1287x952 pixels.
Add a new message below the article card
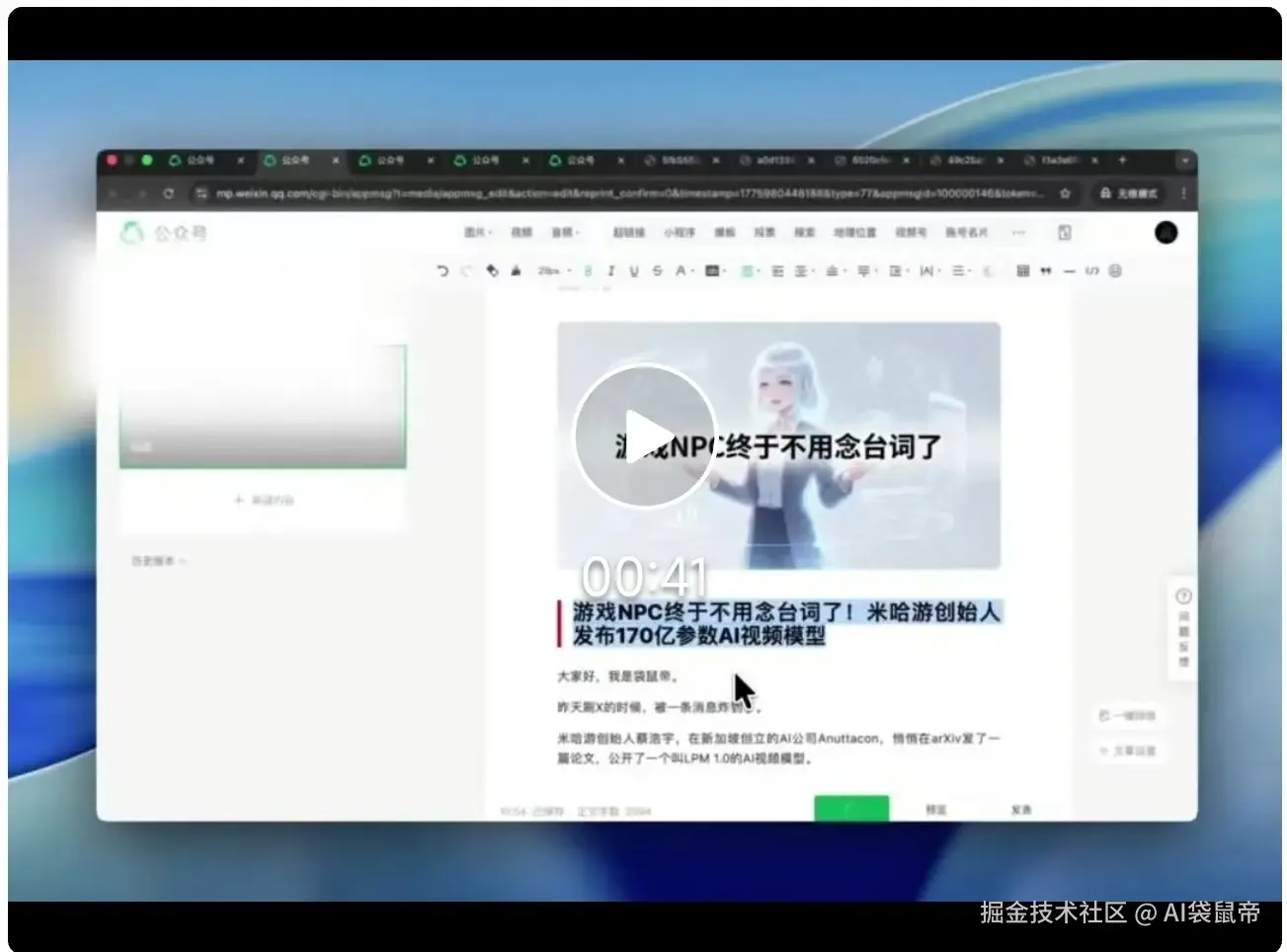(264, 501)
